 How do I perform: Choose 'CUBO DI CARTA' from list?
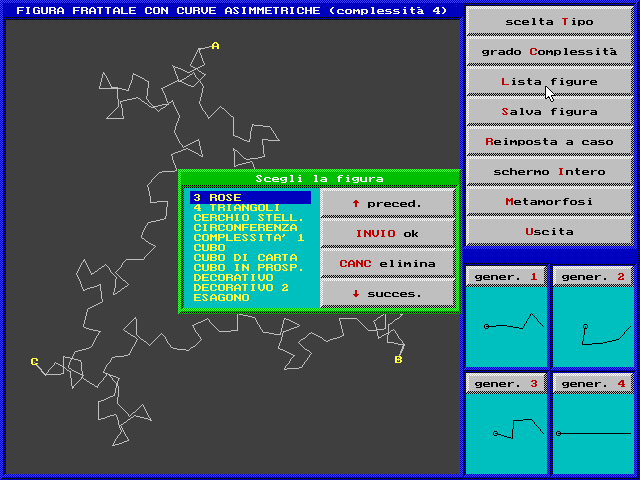pos(238,257)
